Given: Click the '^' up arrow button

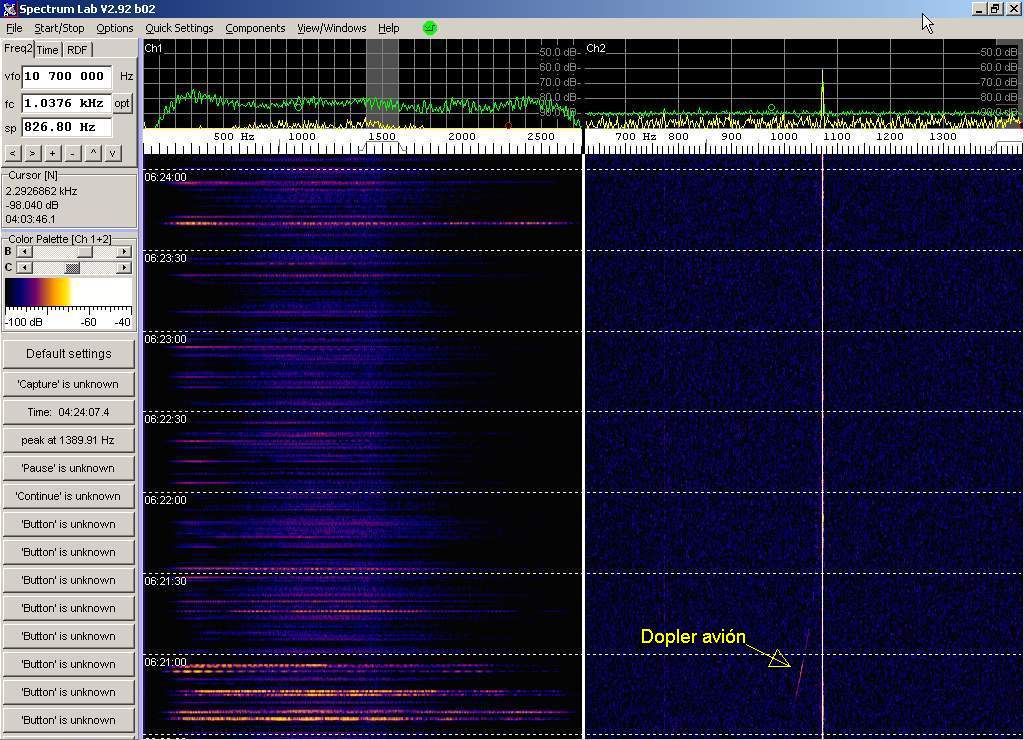Looking at the screenshot, I should click(x=93, y=153).
